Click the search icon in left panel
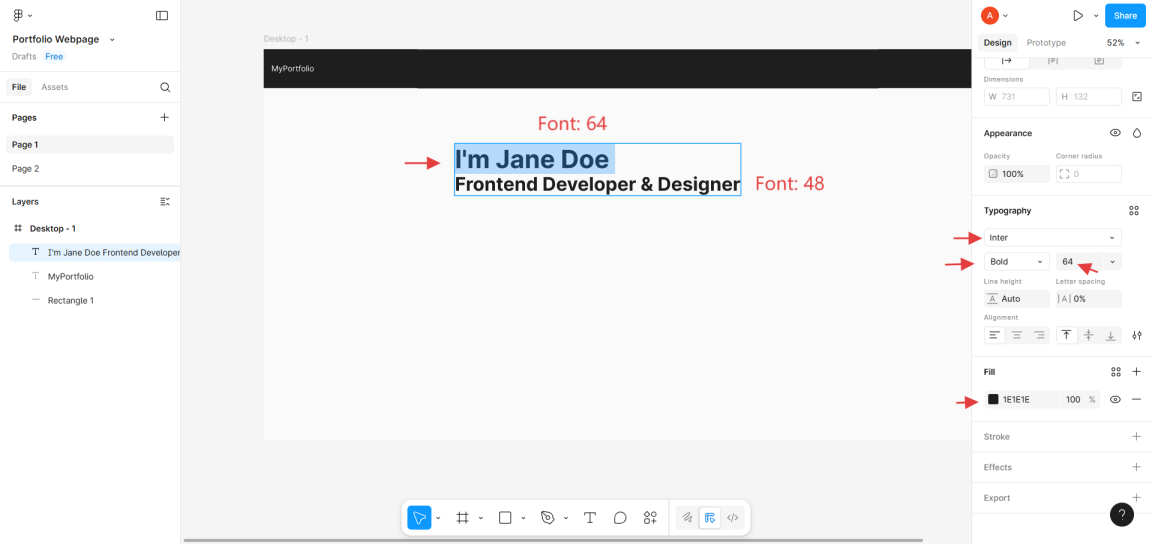Viewport: 1152px width, 544px height. pos(165,87)
